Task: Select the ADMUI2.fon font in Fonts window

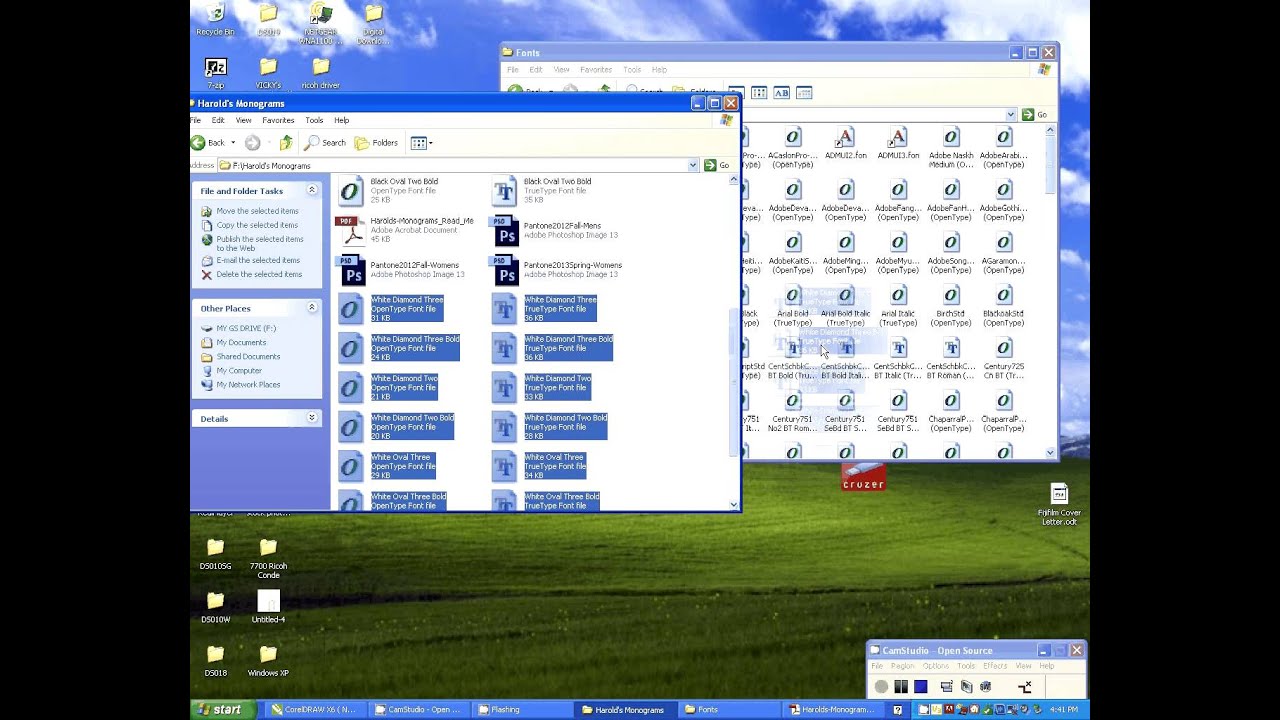Action: coord(845,143)
